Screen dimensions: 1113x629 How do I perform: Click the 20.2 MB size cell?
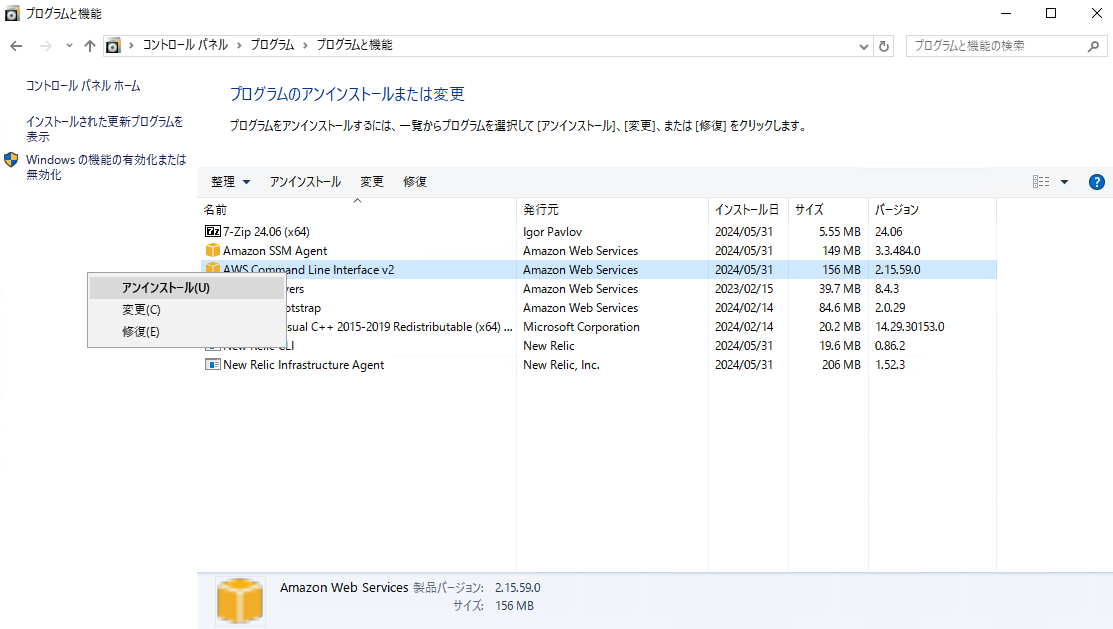pos(840,327)
